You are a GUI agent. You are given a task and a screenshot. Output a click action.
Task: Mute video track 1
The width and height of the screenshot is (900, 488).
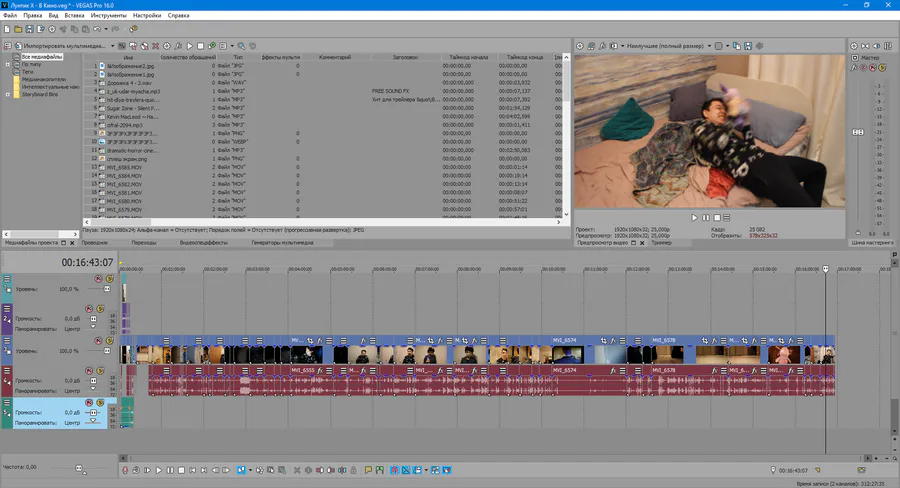pos(98,279)
